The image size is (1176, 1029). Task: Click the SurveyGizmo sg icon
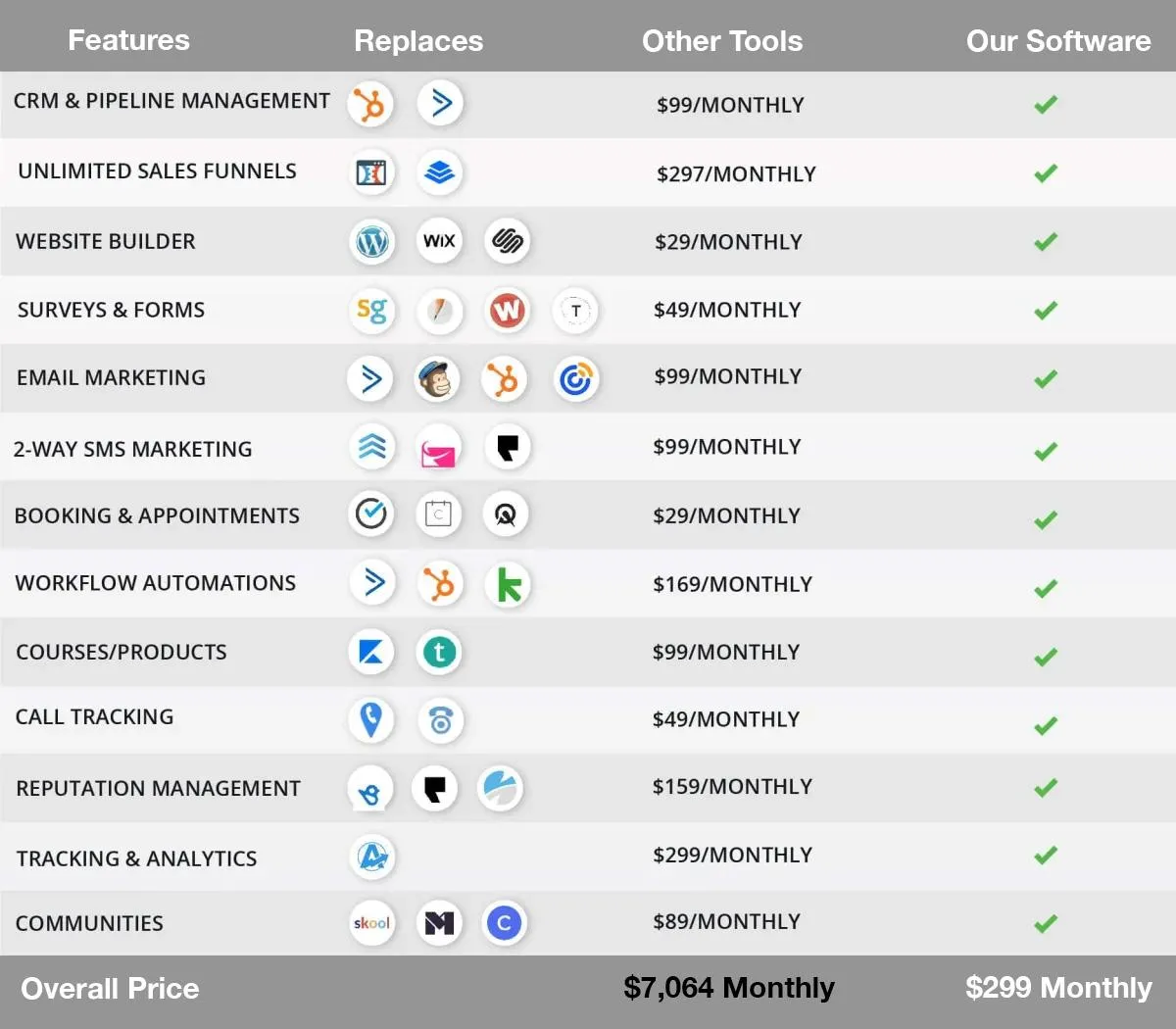click(372, 311)
